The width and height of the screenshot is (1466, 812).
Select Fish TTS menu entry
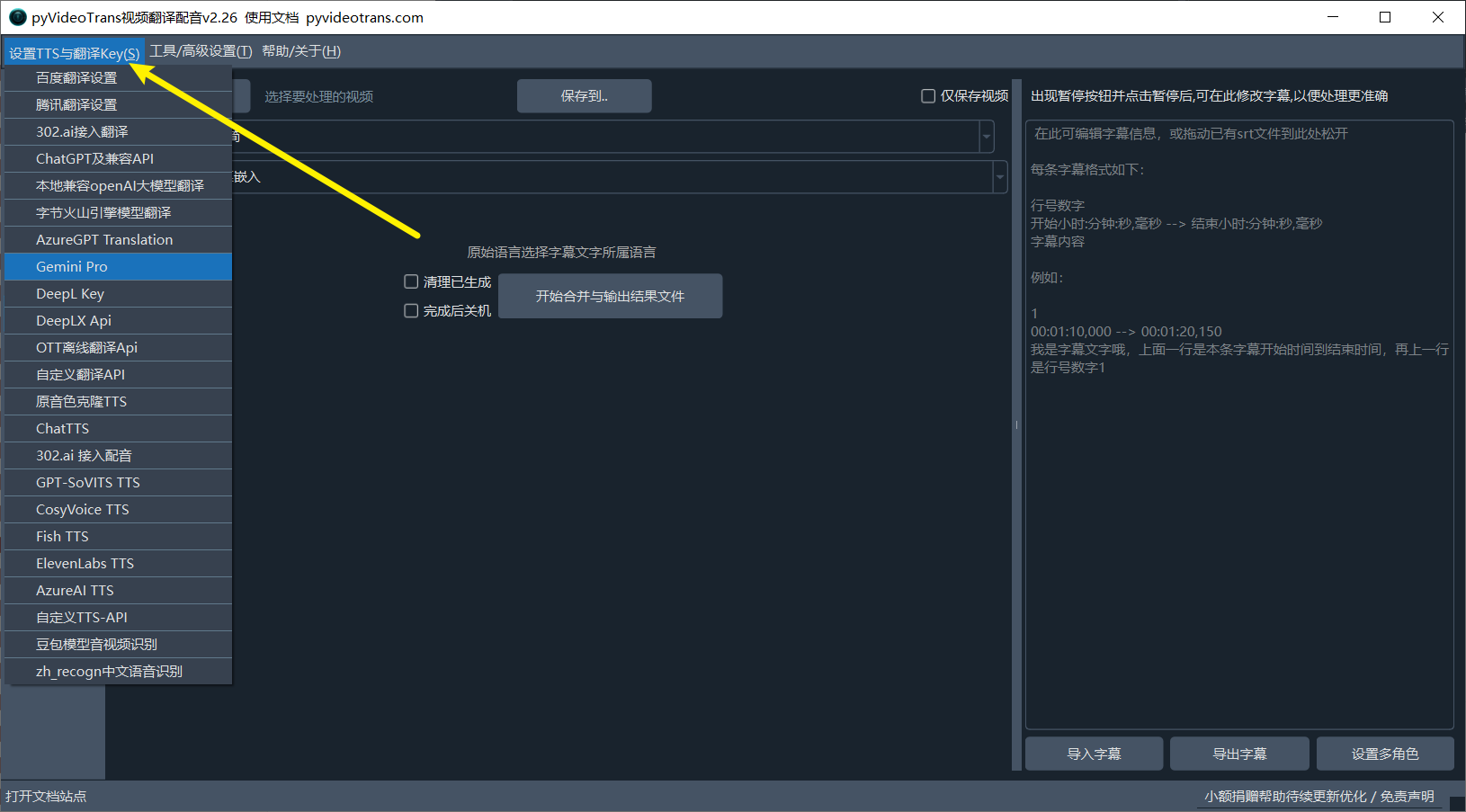tap(118, 537)
